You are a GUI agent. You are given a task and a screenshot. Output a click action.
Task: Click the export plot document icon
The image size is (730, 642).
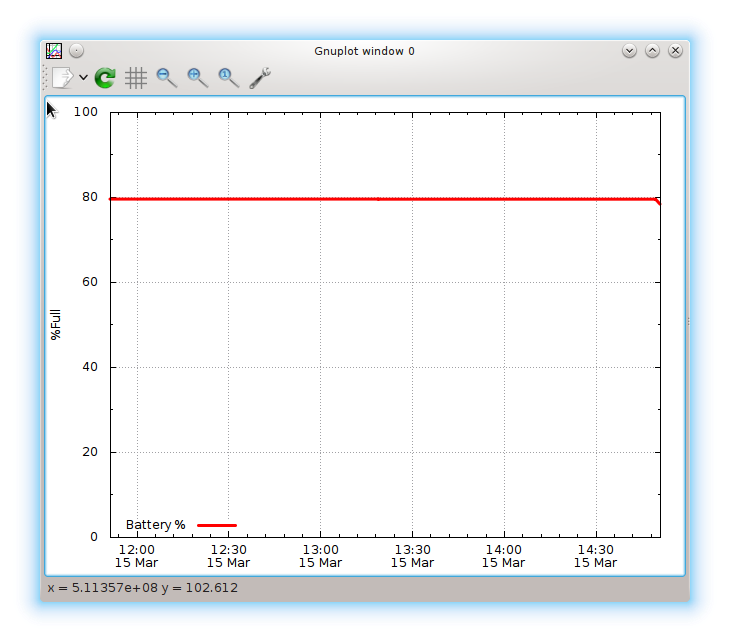click(62, 78)
